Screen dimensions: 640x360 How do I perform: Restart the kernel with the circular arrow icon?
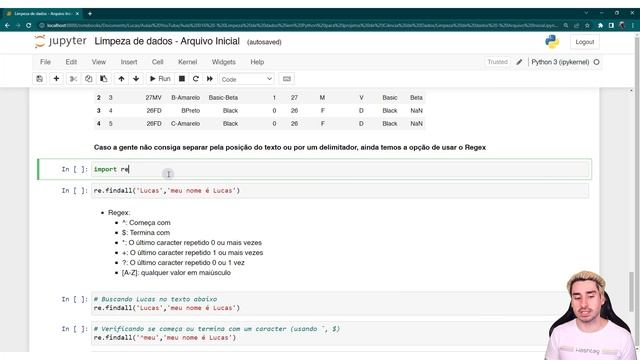click(196, 79)
